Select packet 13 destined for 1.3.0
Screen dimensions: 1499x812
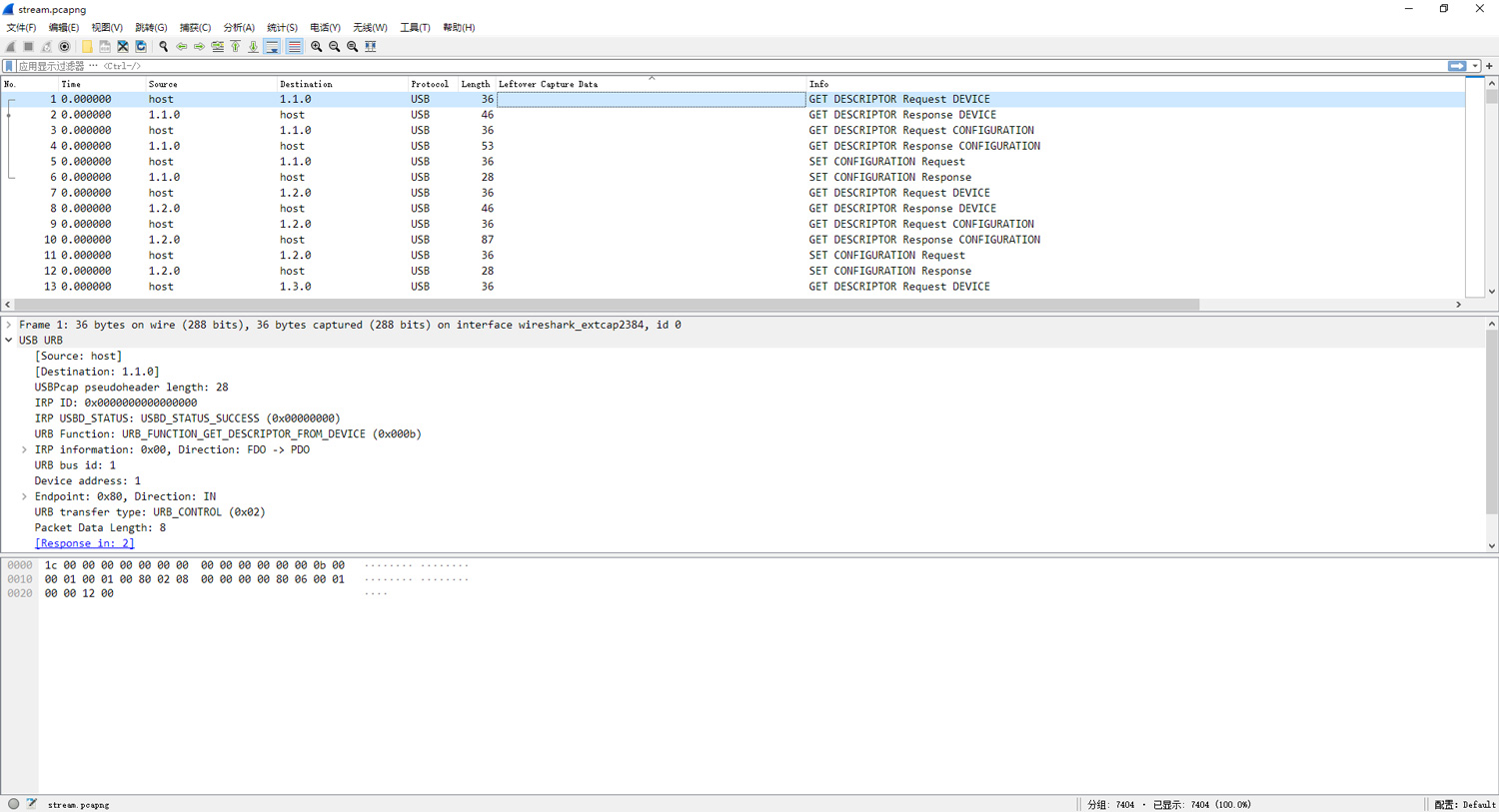(x=734, y=287)
